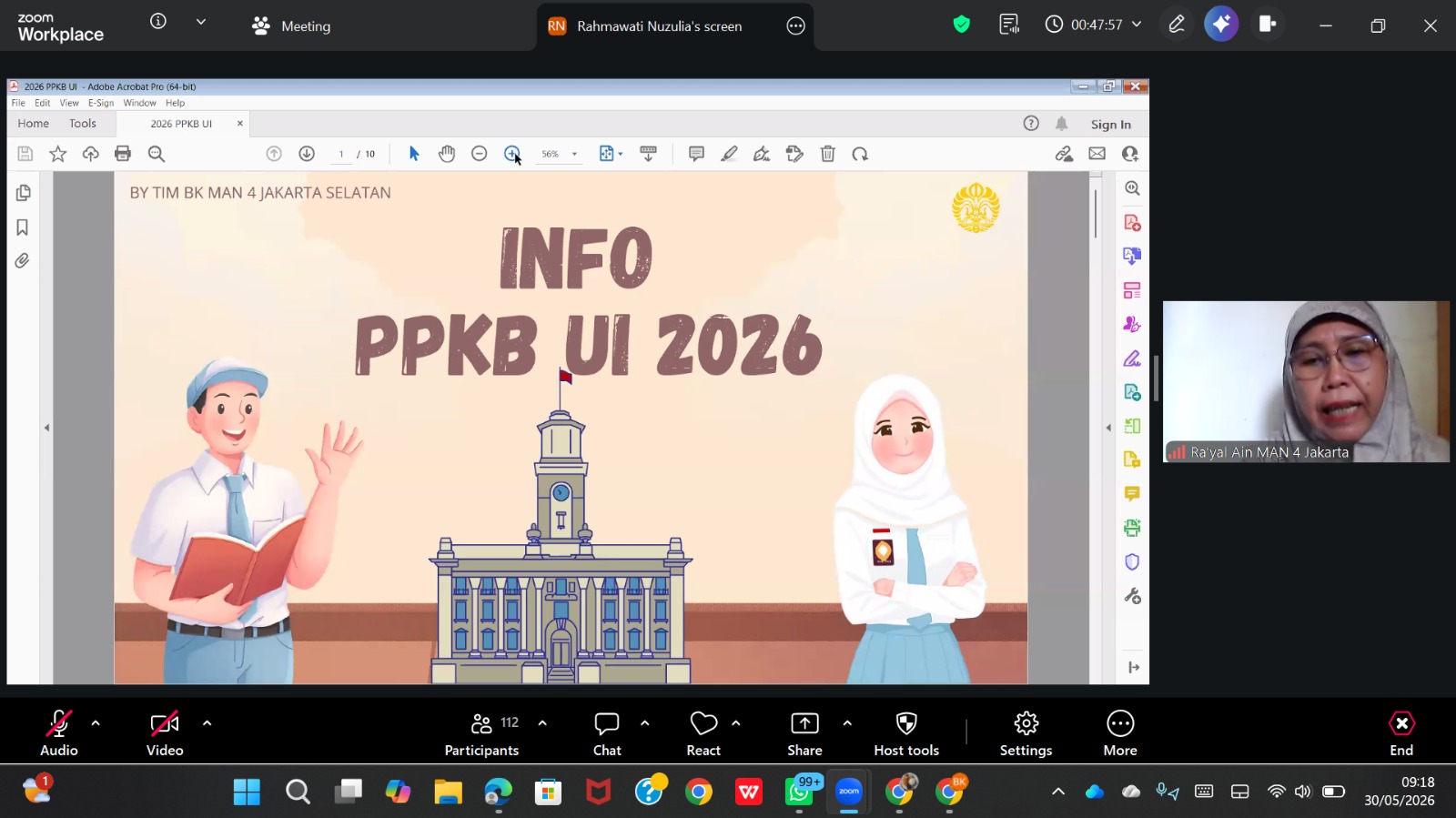Viewport: 1456px width, 818px height.
Task: Expand audio options arrow beside Audio
Action: point(96,723)
